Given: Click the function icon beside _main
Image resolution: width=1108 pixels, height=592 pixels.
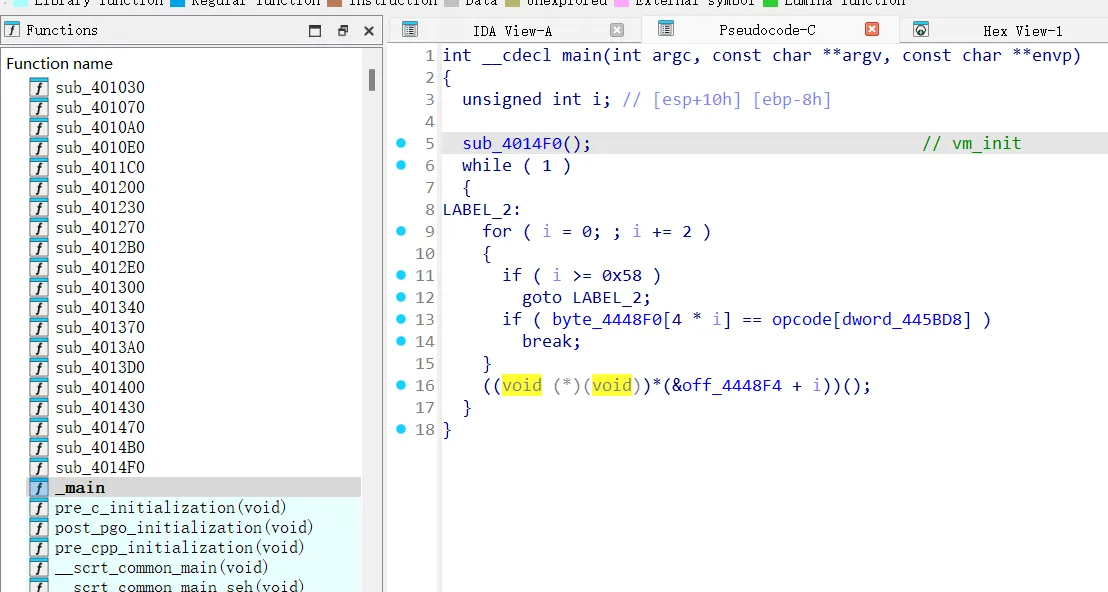Looking at the screenshot, I should pos(39,488).
